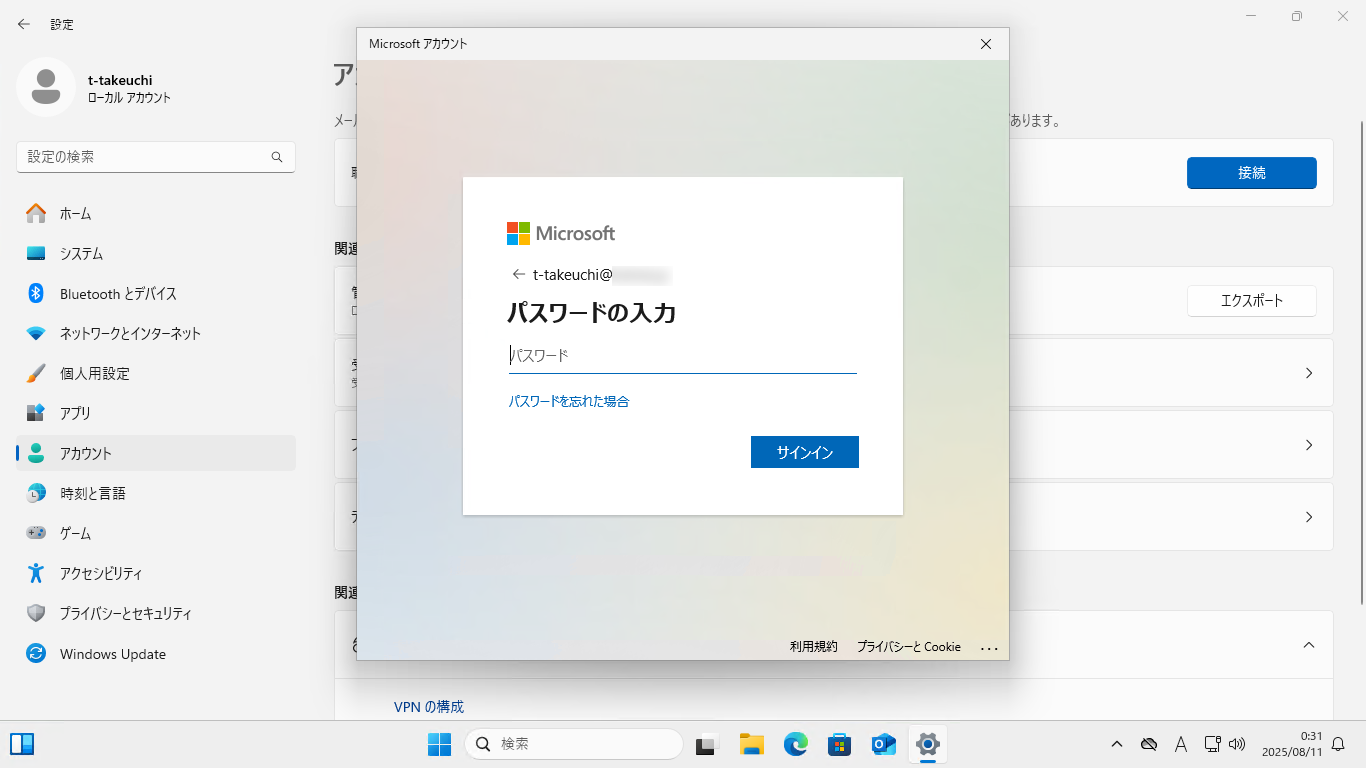Open Outlook from the taskbar
This screenshot has height=768, width=1366.
click(884, 744)
